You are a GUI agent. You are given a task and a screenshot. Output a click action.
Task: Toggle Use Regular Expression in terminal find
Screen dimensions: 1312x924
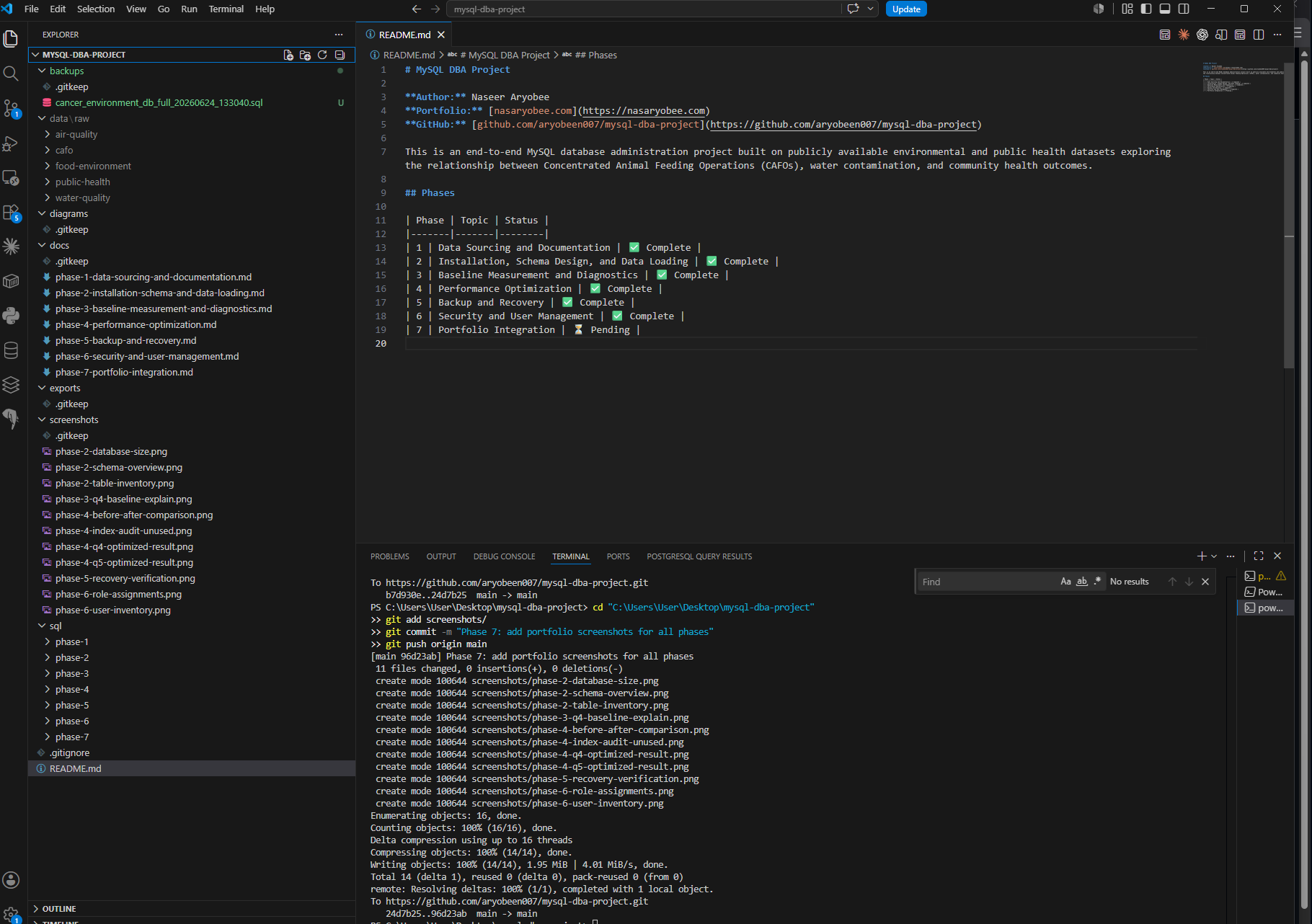coord(1098,582)
